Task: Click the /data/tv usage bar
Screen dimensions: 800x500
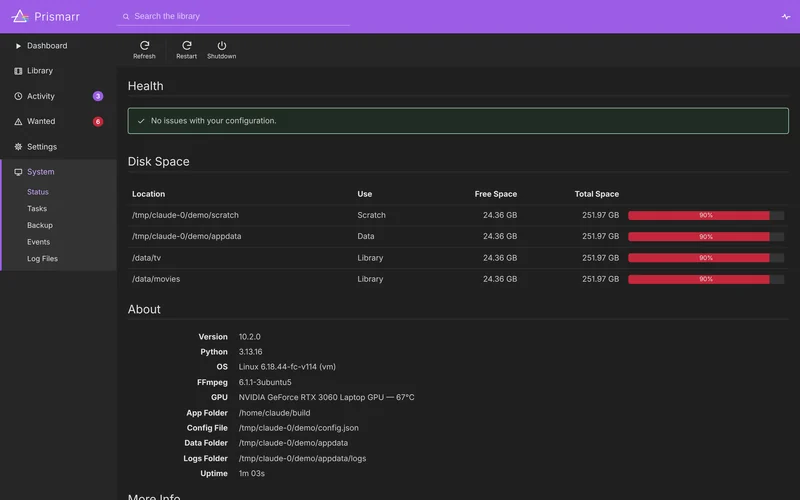Action: [x=706, y=258]
